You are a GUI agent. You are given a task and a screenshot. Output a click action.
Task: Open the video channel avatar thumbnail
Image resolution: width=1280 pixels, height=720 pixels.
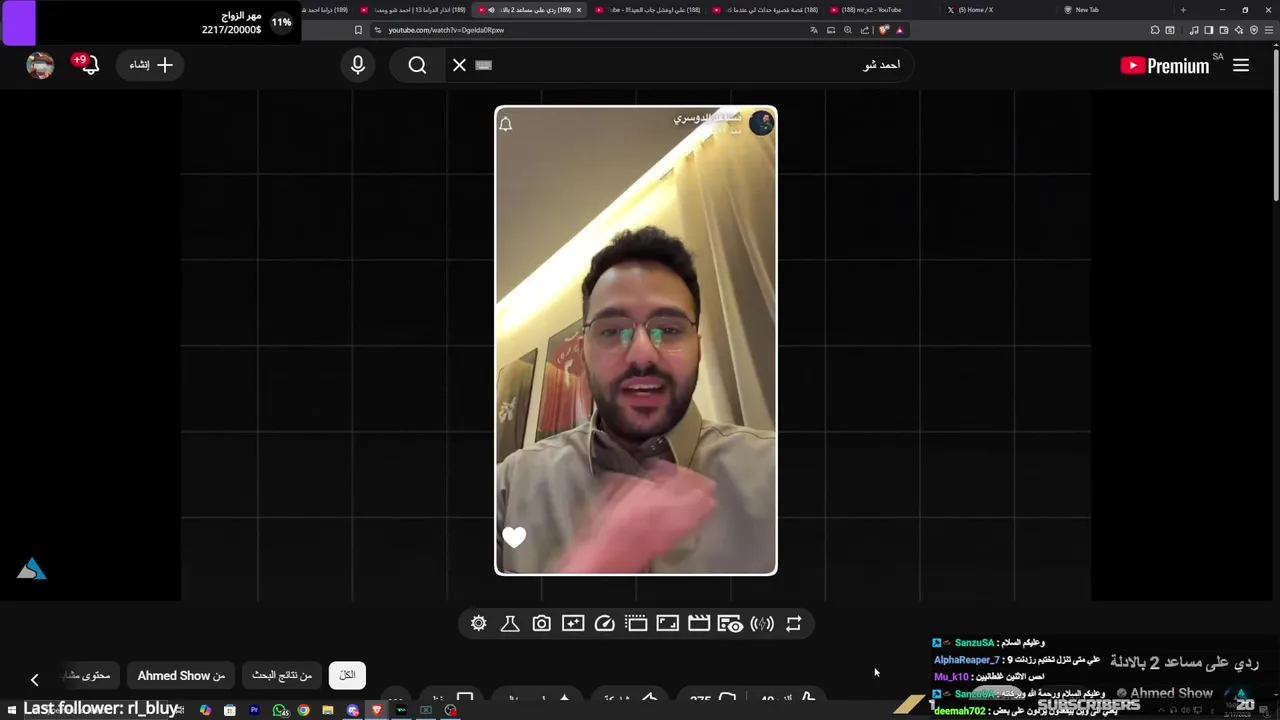pyautogui.click(x=762, y=122)
